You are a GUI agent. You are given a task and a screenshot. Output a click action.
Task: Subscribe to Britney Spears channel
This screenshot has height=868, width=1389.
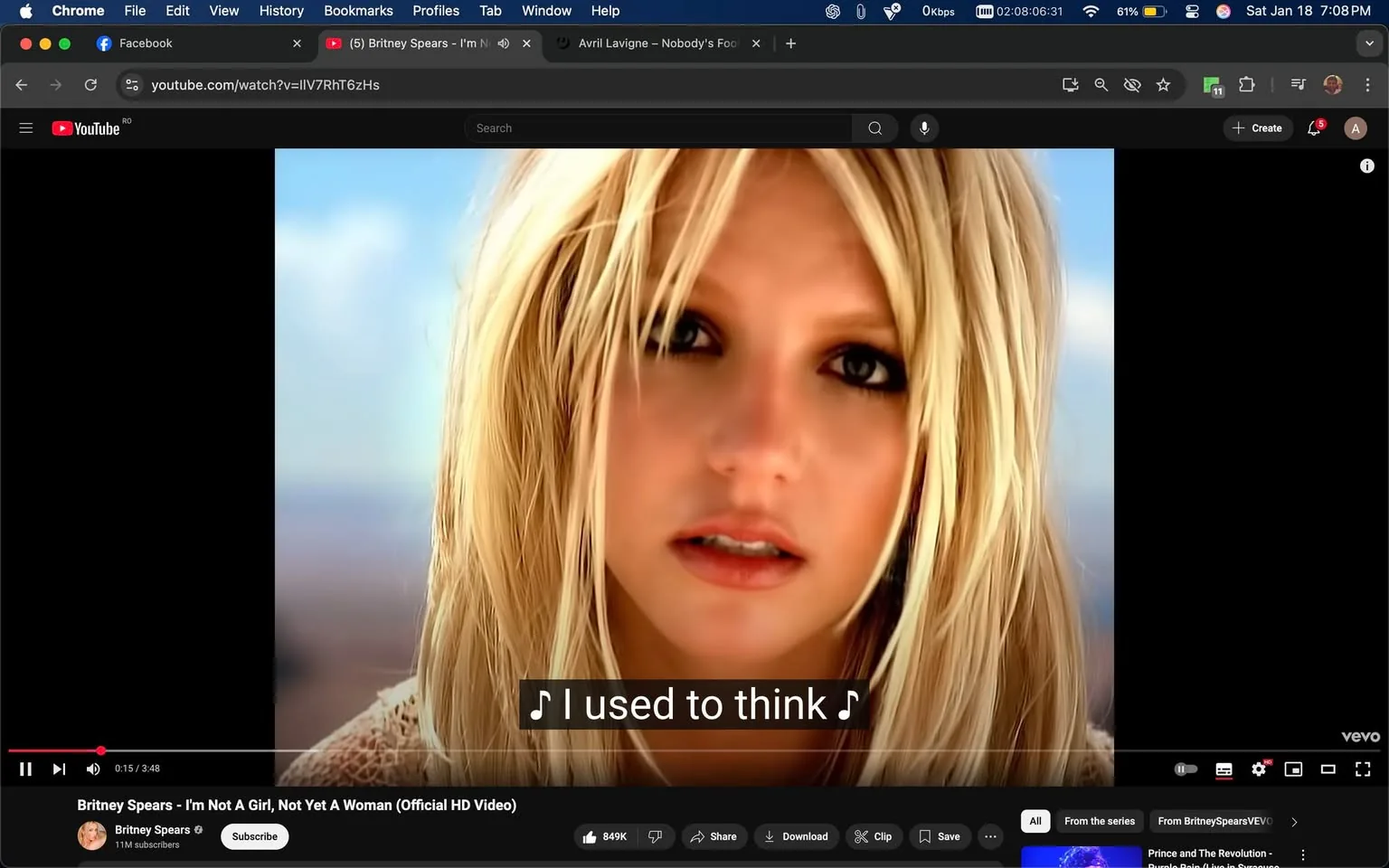point(253,835)
